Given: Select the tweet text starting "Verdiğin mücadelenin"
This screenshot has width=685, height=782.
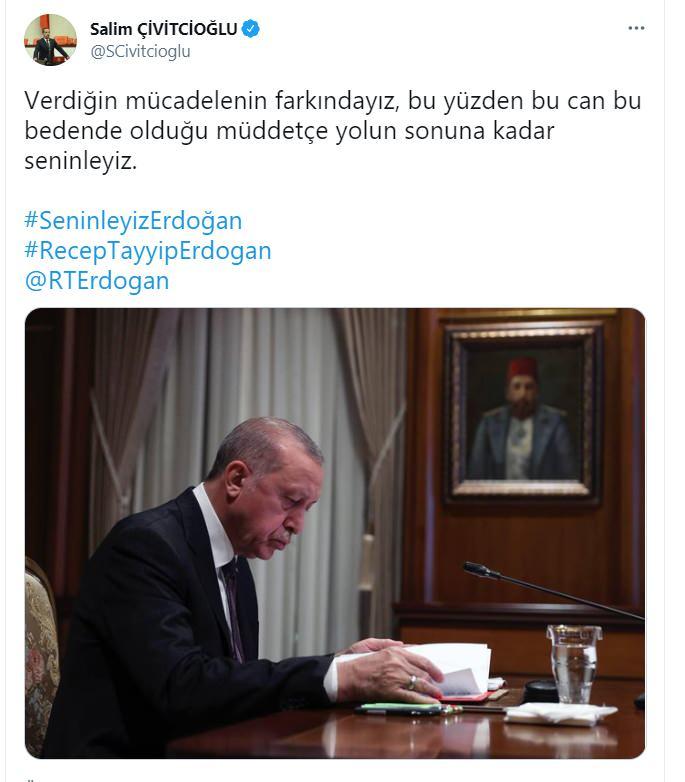Looking at the screenshot, I should 333,131.
